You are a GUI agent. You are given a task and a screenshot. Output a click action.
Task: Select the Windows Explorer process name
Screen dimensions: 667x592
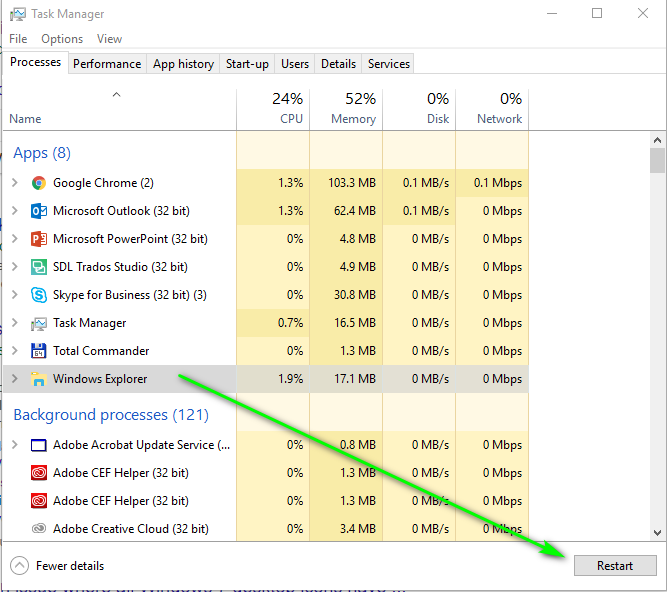[100, 379]
